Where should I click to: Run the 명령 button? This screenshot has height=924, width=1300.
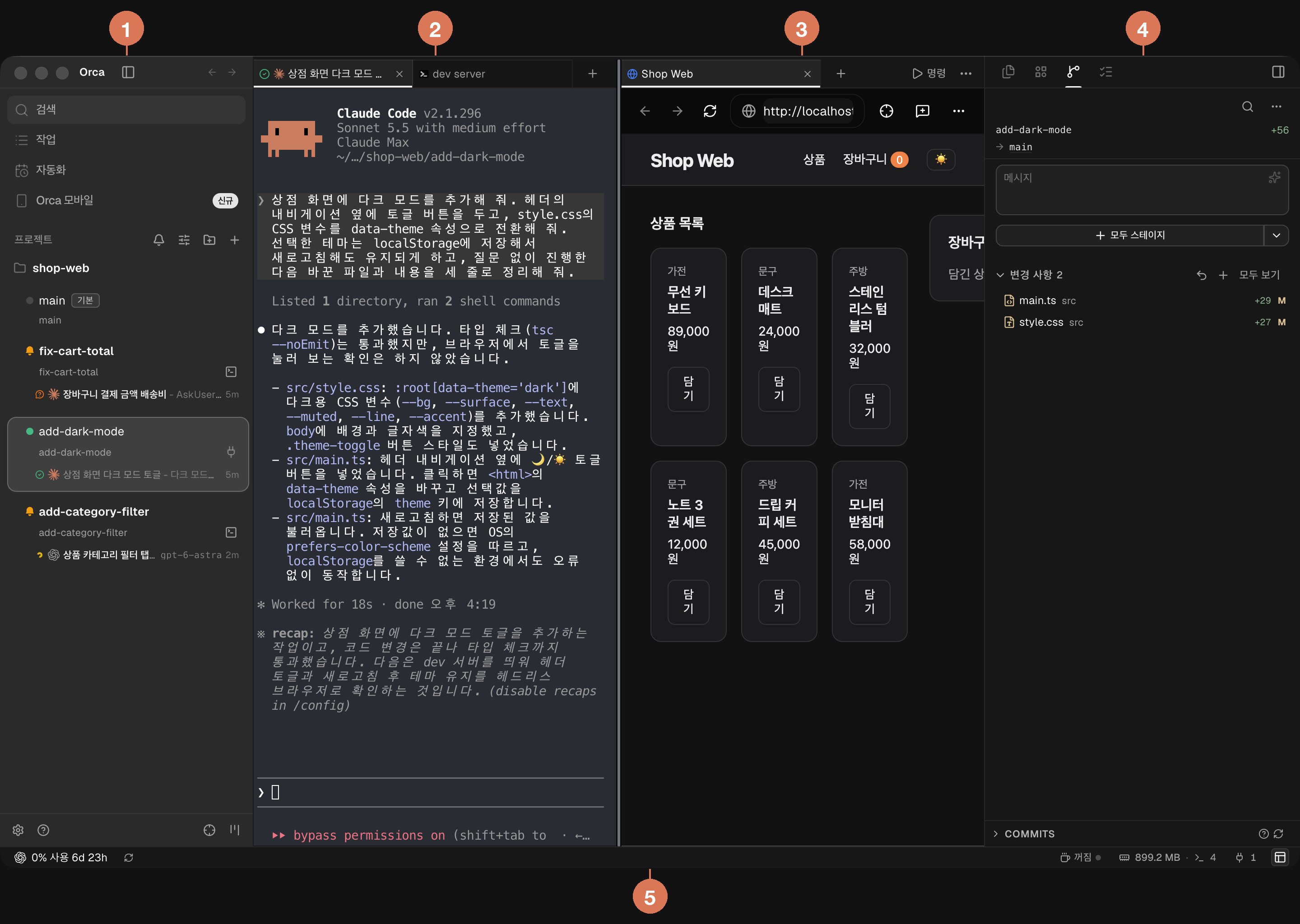[929, 74]
